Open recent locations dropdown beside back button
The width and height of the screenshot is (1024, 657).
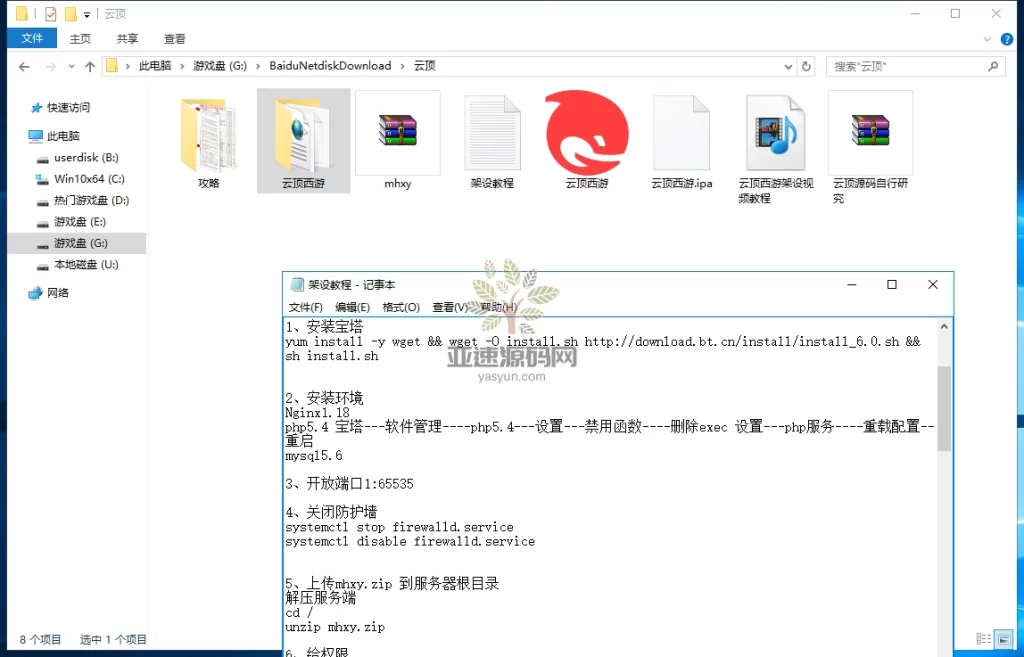click(70, 65)
